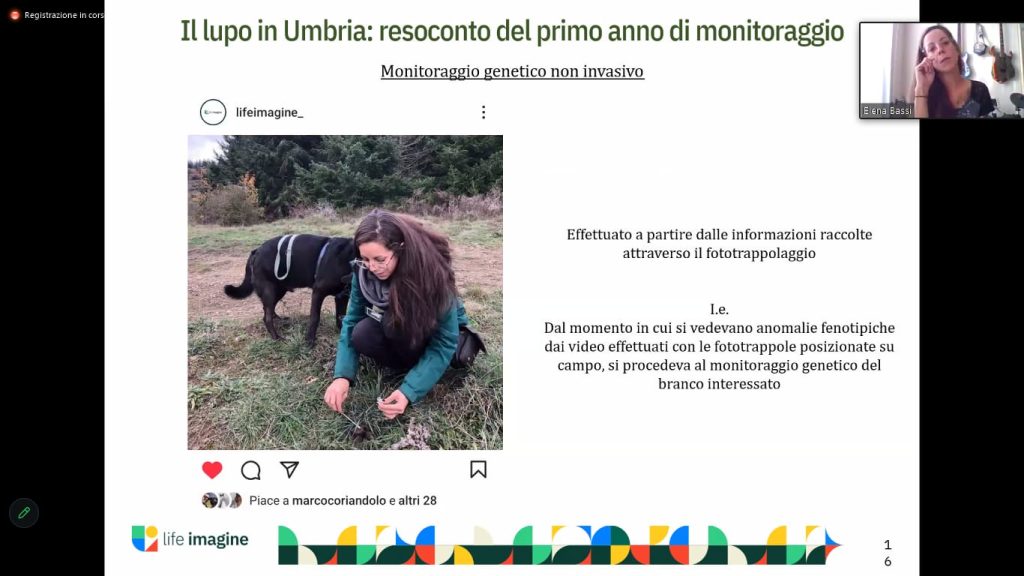Screen dimensions: 1024x576
Task: Click the green pencil annotation icon
Action: point(24,513)
